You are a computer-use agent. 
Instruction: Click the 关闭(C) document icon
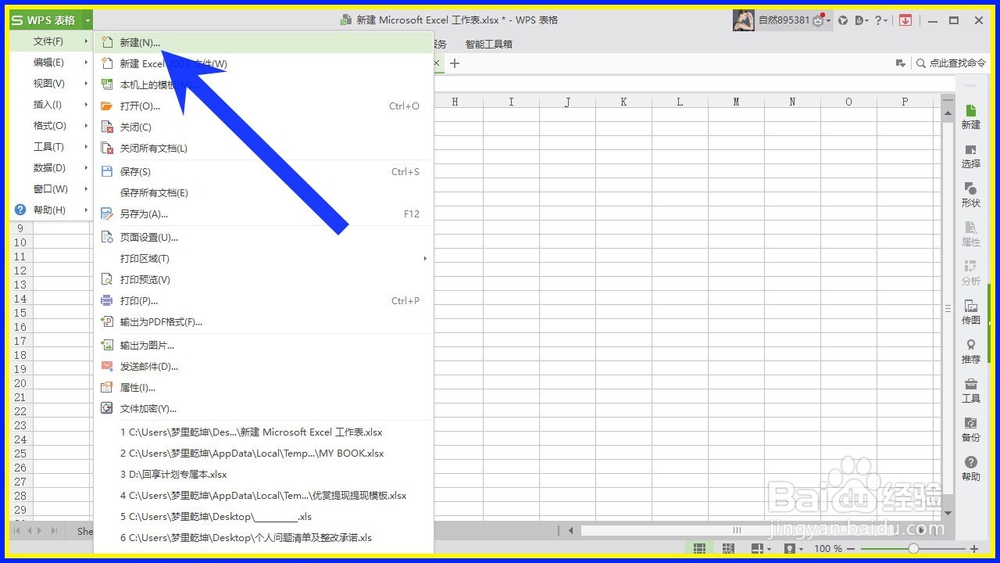click(107, 127)
